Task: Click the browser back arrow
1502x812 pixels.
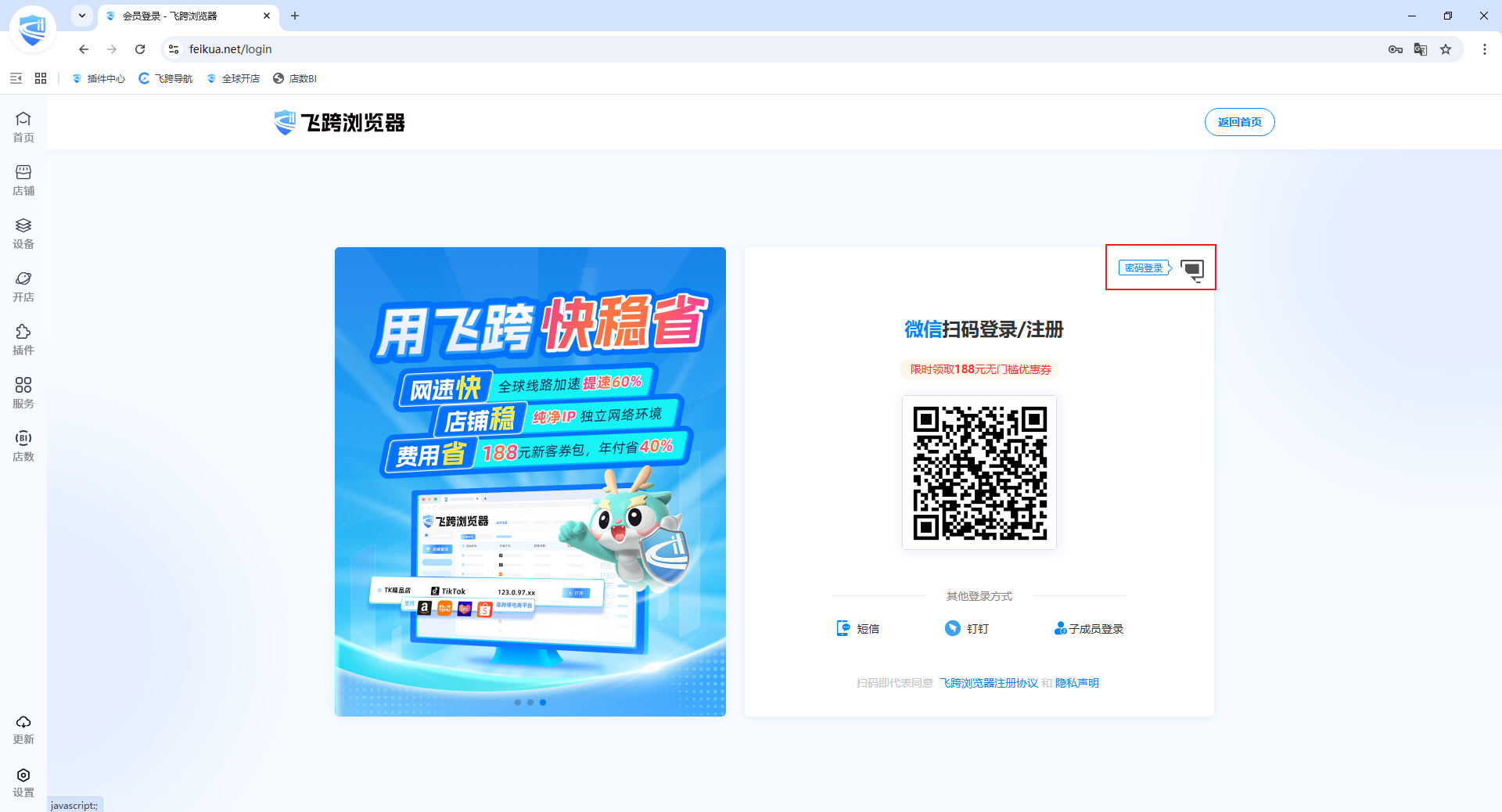Action: pos(84,49)
